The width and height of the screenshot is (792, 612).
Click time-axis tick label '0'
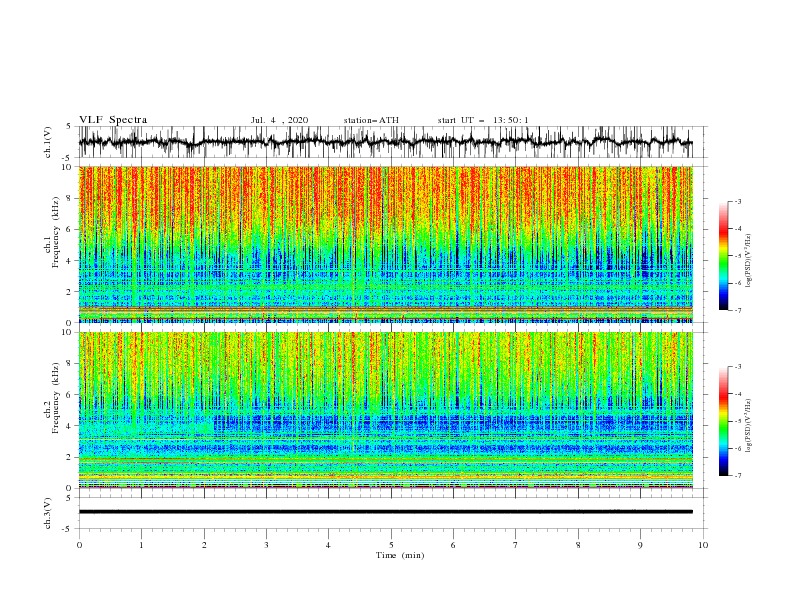(79, 545)
